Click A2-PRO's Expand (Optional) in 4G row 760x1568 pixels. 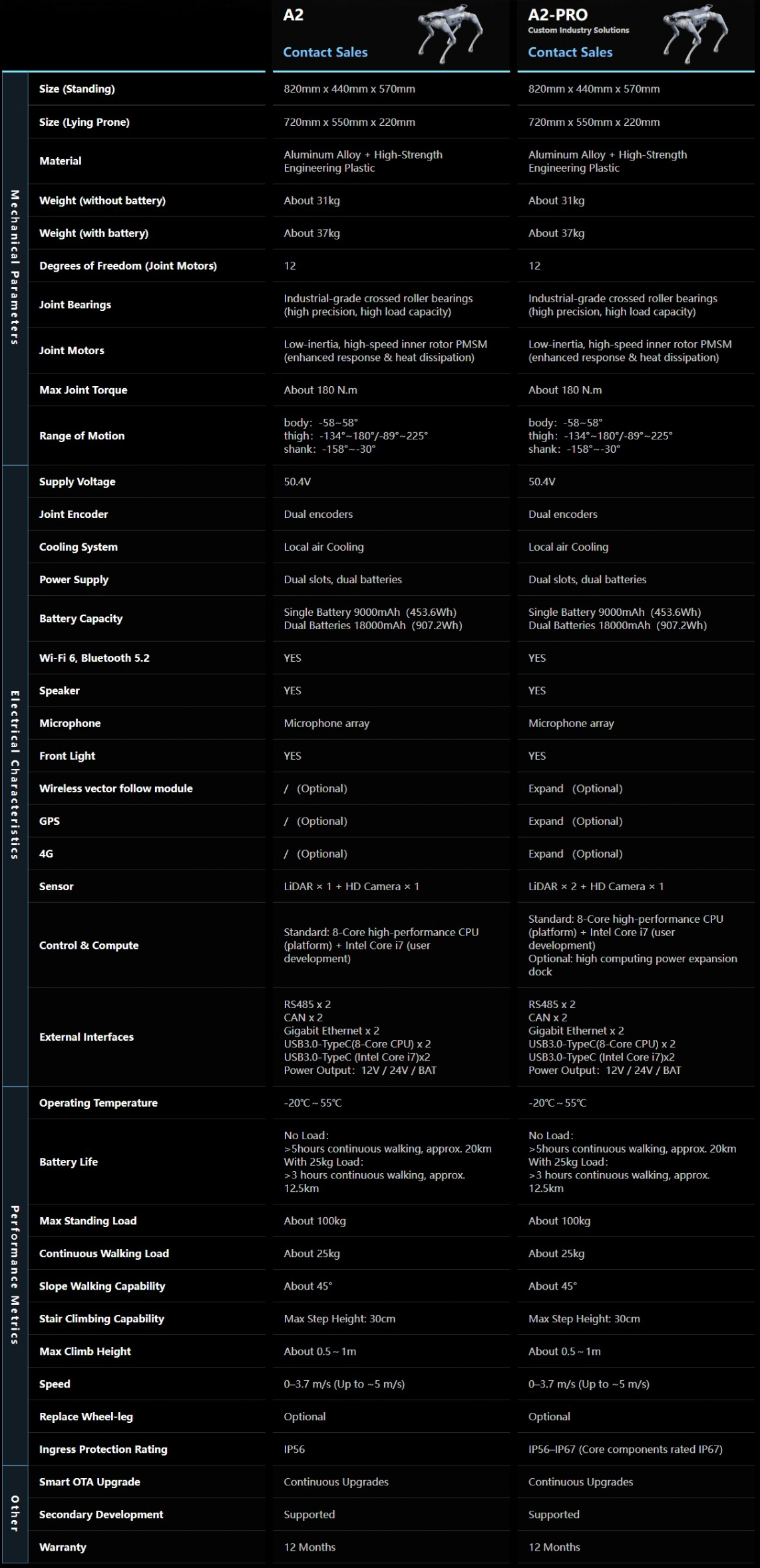coord(575,854)
